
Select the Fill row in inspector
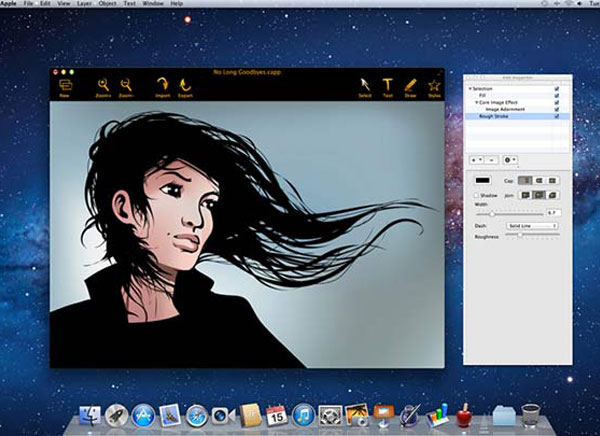pyautogui.click(x=517, y=96)
